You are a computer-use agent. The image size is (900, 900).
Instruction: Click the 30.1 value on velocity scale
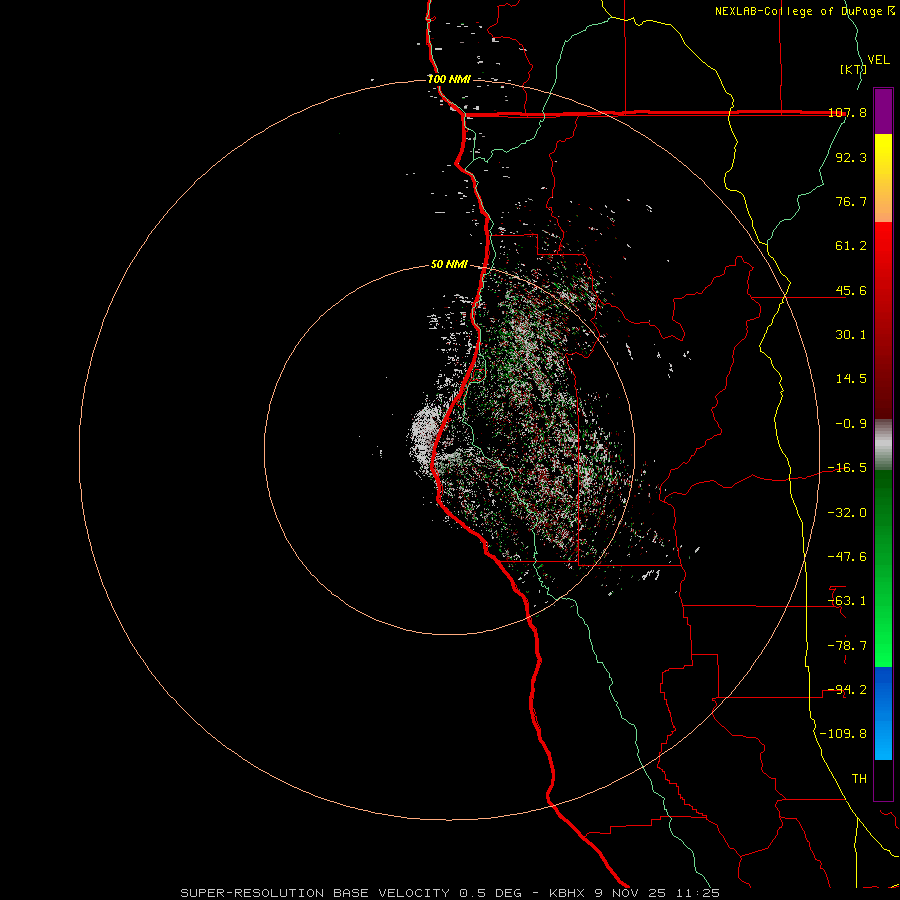(851, 335)
